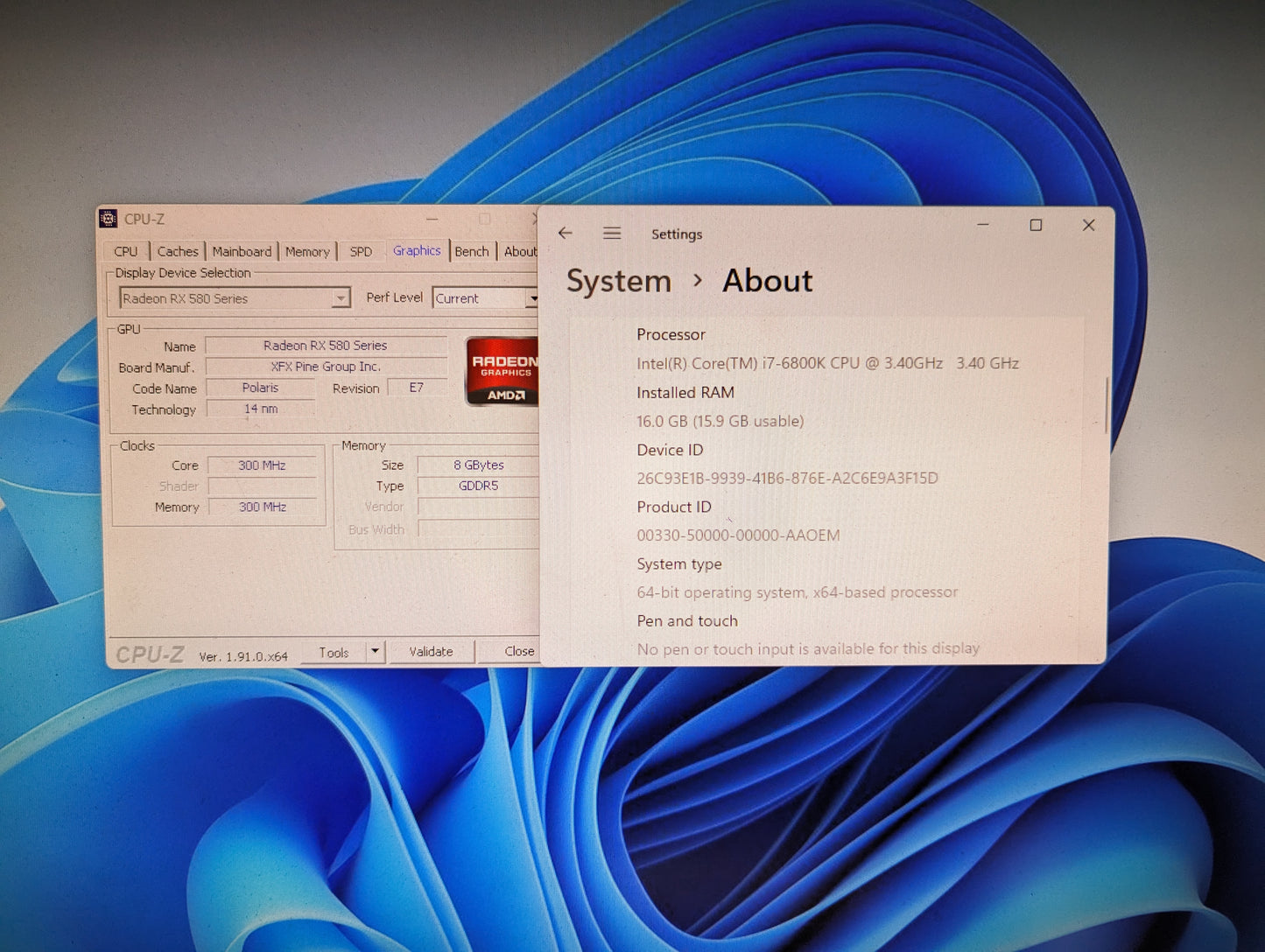Click the Pen and touch label
This screenshot has height=952, width=1265.
(687, 621)
